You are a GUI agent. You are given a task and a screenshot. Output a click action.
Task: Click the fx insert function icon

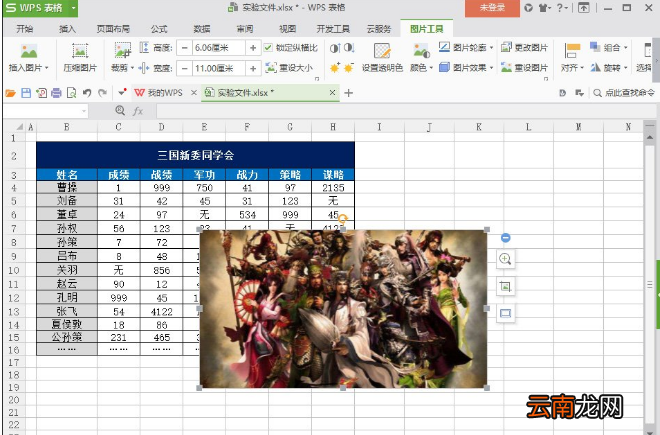(138, 111)
